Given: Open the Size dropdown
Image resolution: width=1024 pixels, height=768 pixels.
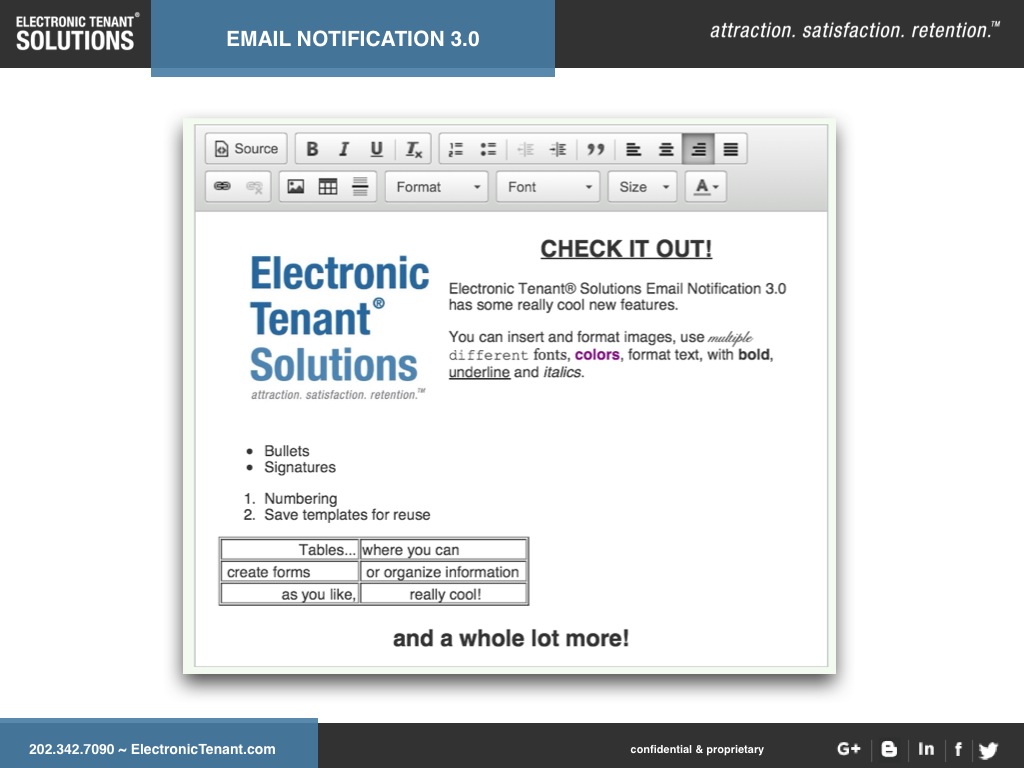Looking at the screenshot, I should point(642,187).
